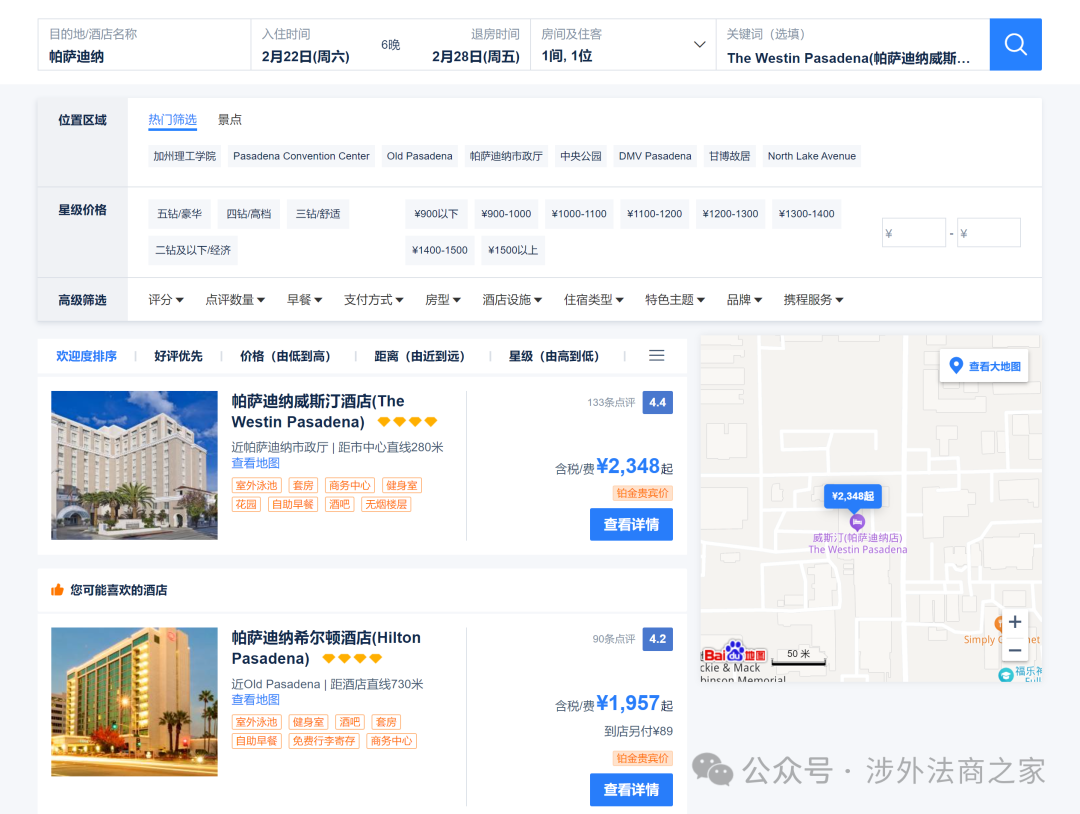Click the blue search magnifier button
This screenshot has height=814, width=1080.
coord(1015,45)
